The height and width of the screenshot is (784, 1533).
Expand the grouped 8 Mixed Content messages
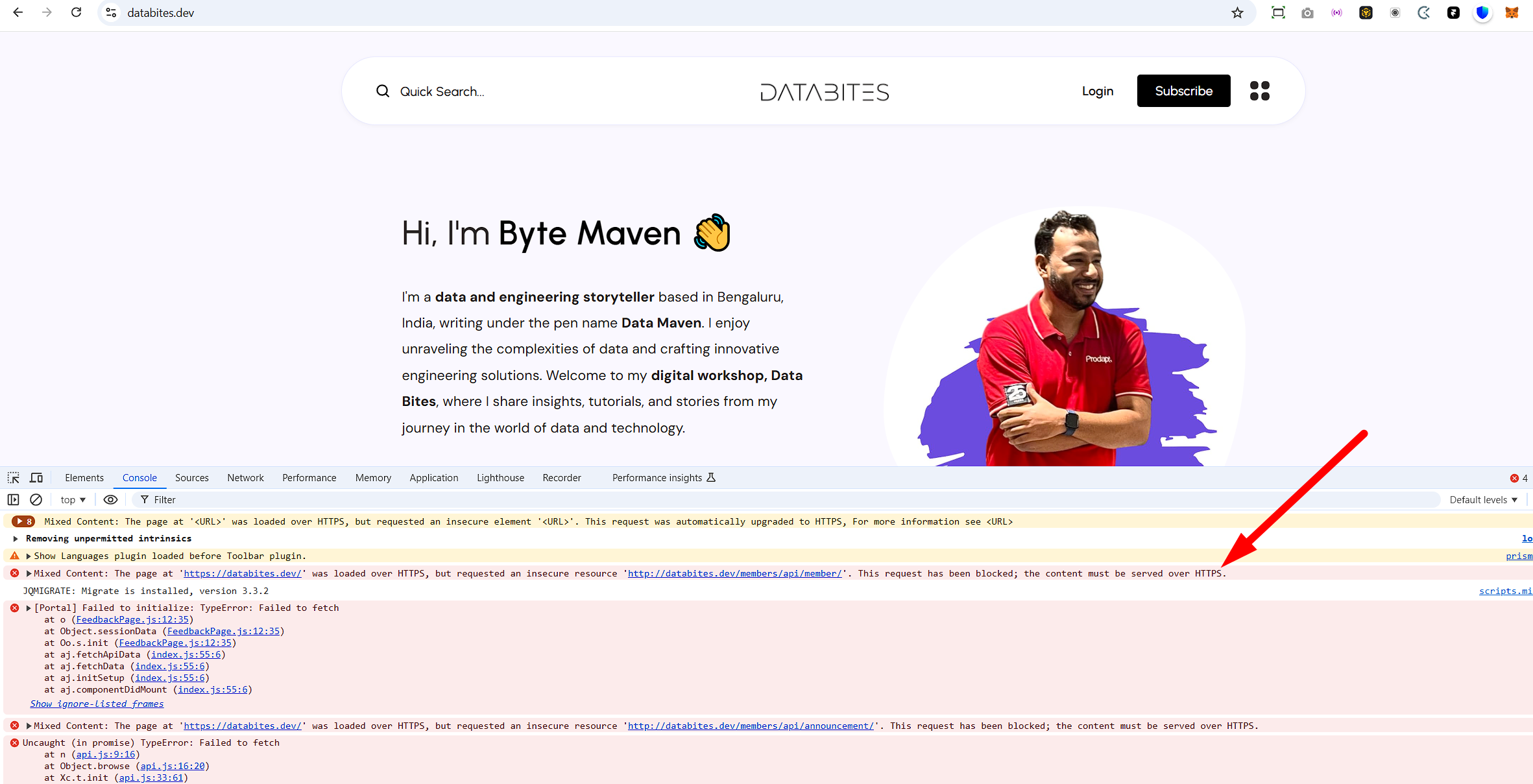23,521
